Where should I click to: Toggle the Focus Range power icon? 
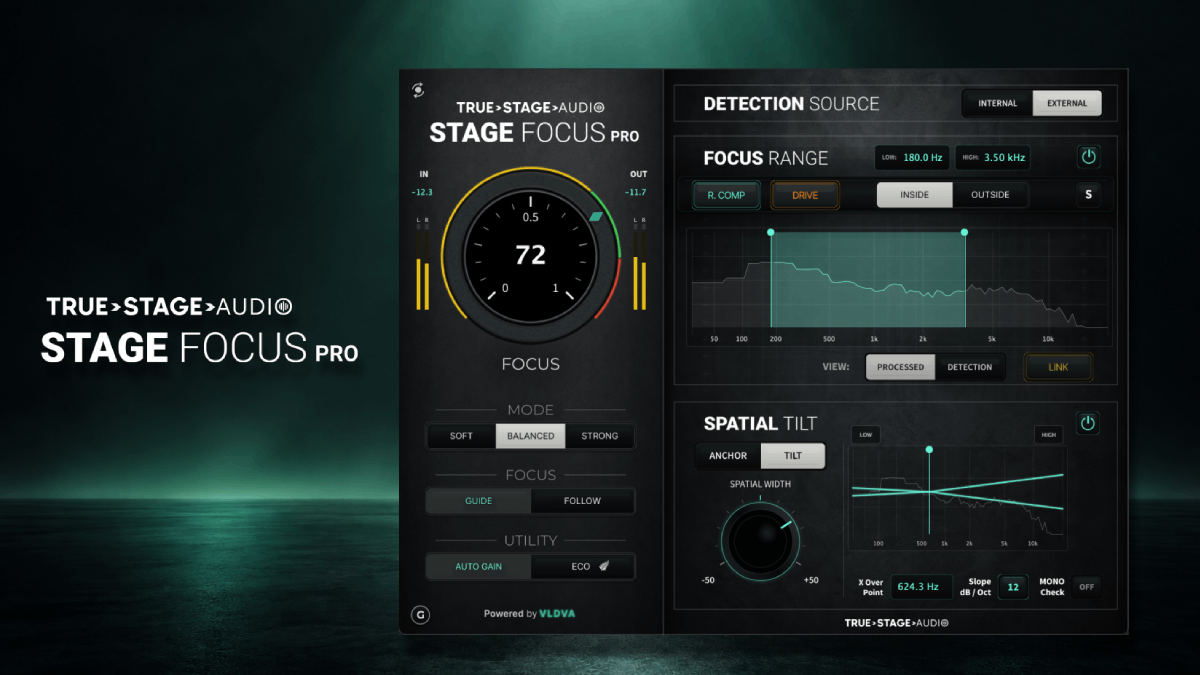coord(1089,157)
